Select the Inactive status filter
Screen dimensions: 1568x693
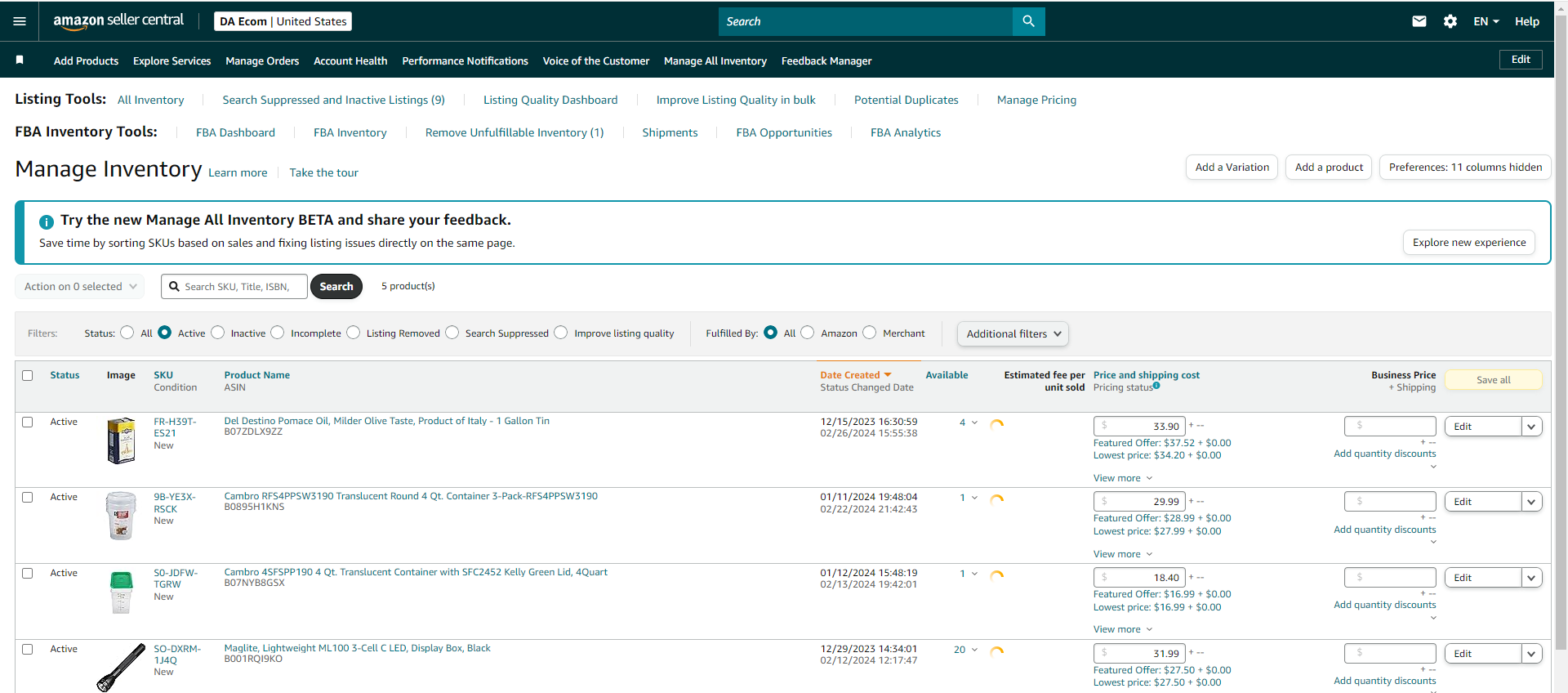(x=218, y=333)
